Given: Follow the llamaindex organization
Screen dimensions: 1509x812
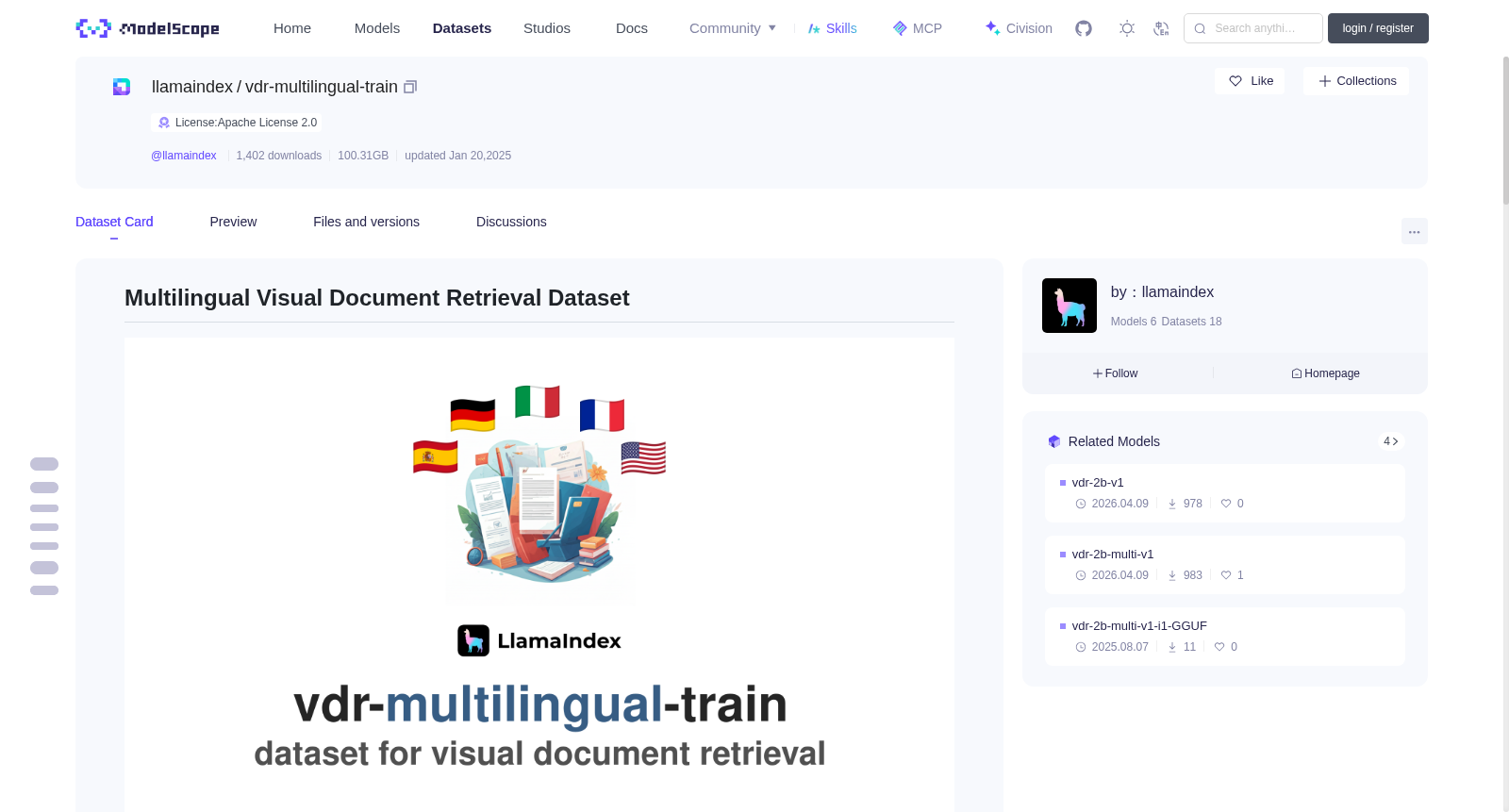Looking at the screenshot, I should 1116,373.
